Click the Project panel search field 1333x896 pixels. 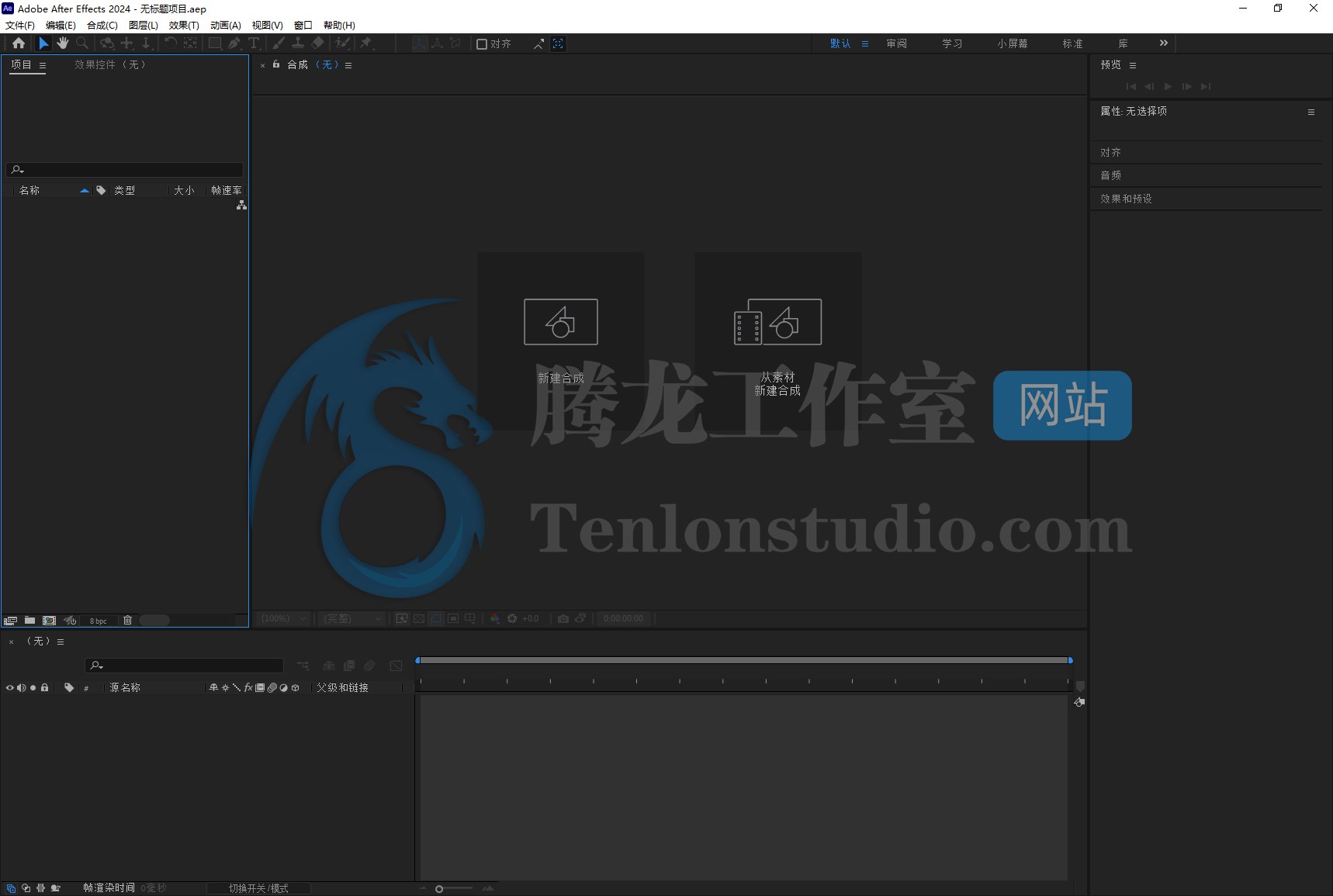[x=125, y=170]
